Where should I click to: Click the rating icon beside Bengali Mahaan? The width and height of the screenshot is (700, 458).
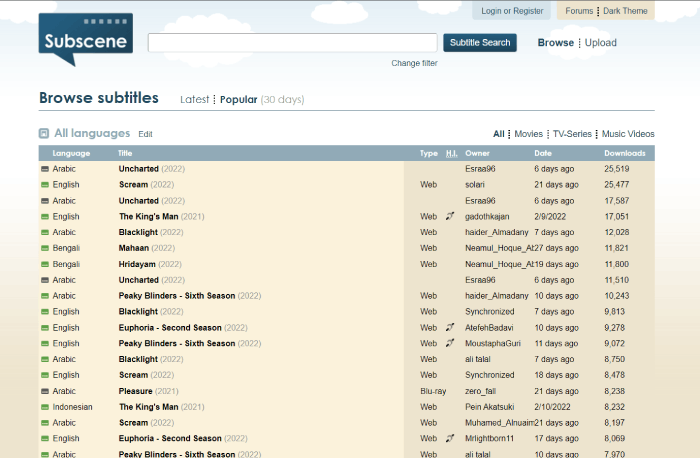point(45,248)
